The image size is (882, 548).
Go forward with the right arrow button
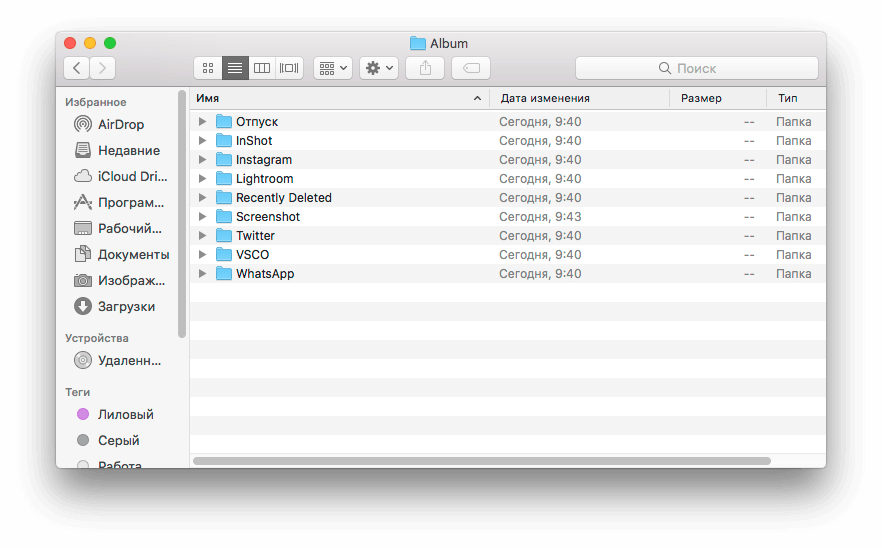pos(102,68)
